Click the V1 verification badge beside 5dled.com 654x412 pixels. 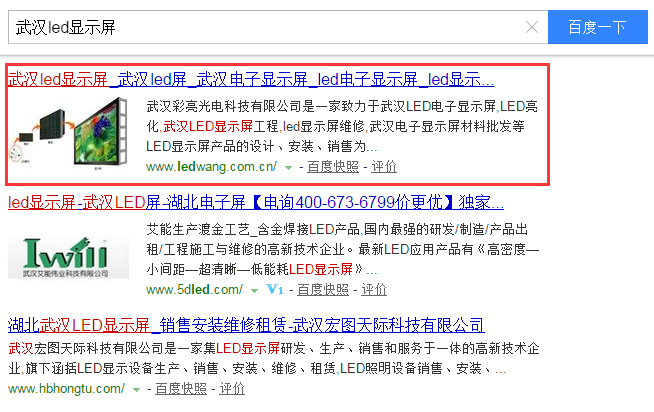(276, 290)
